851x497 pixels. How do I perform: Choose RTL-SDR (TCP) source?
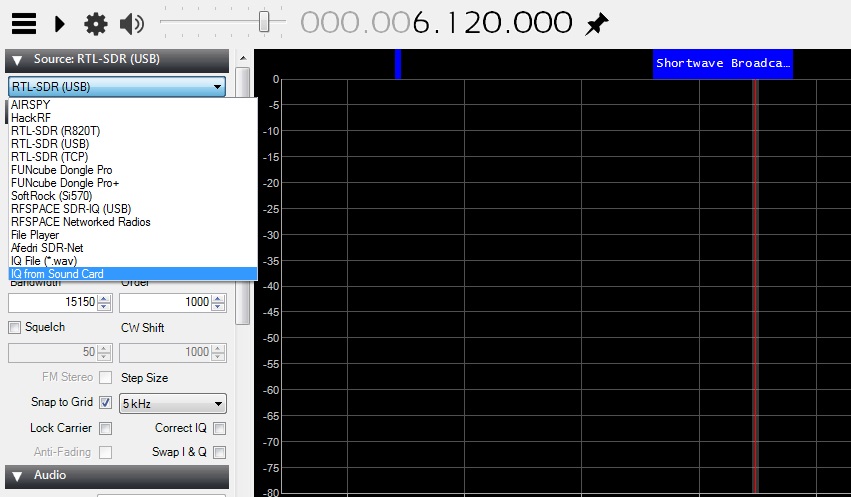click(133, 157)
